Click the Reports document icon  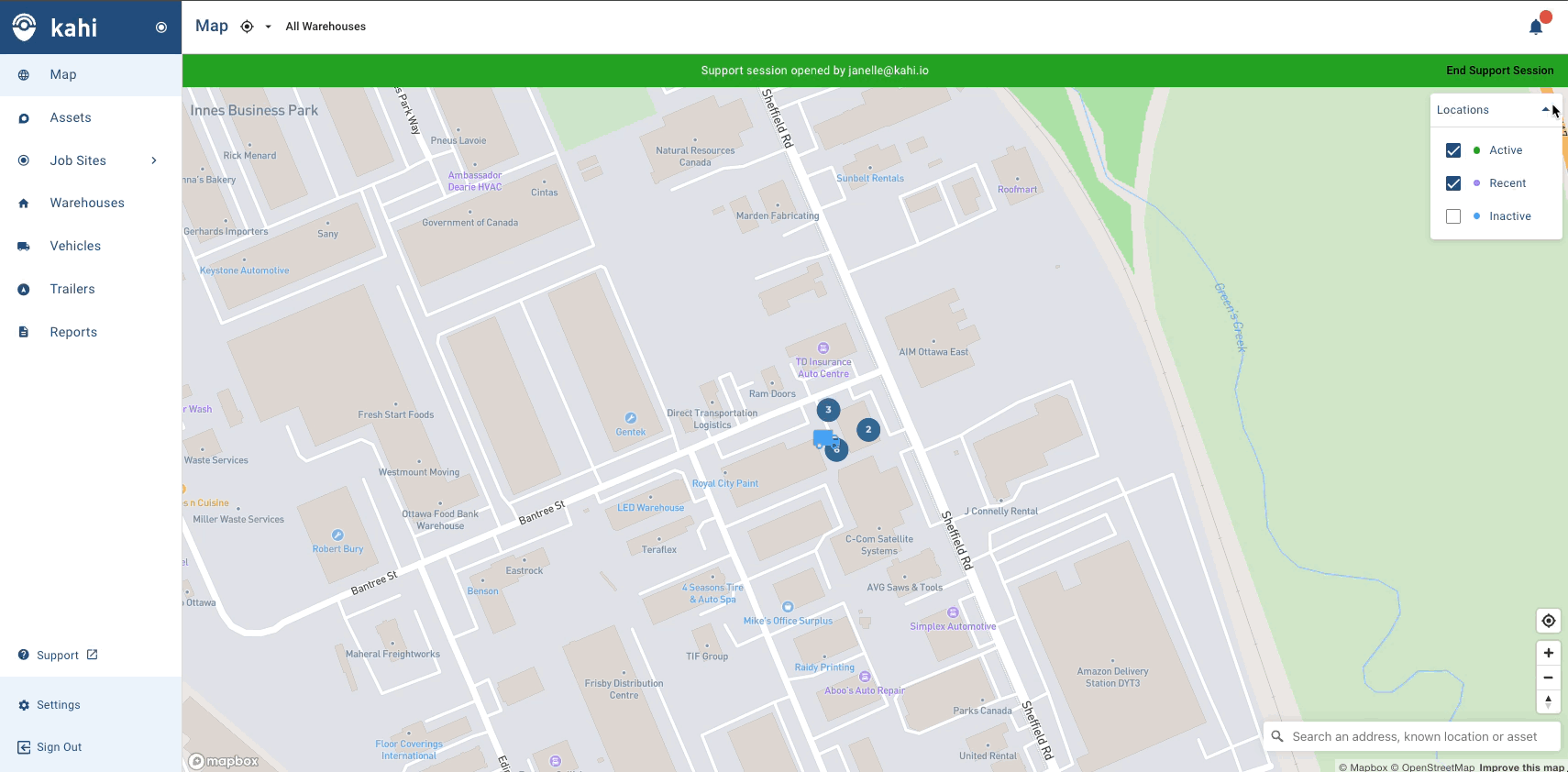click(x=24, y=332)
